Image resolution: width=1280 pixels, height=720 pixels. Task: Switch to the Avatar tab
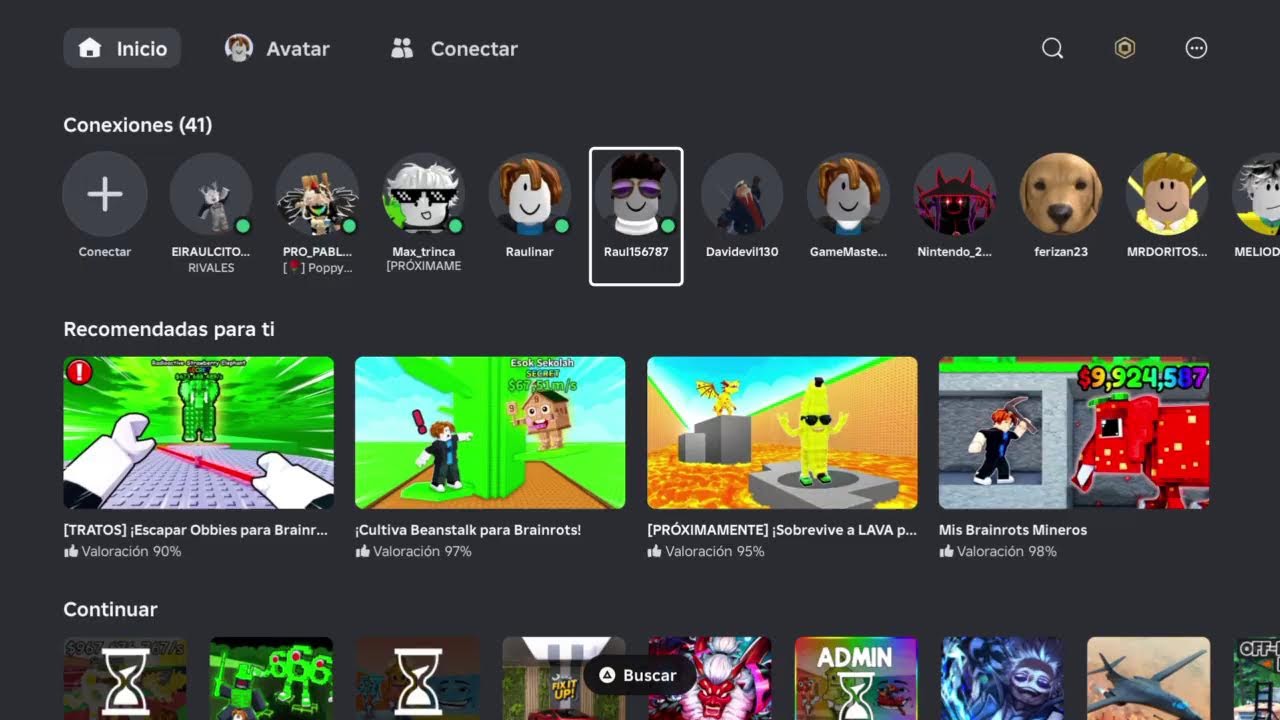point(277,48)
